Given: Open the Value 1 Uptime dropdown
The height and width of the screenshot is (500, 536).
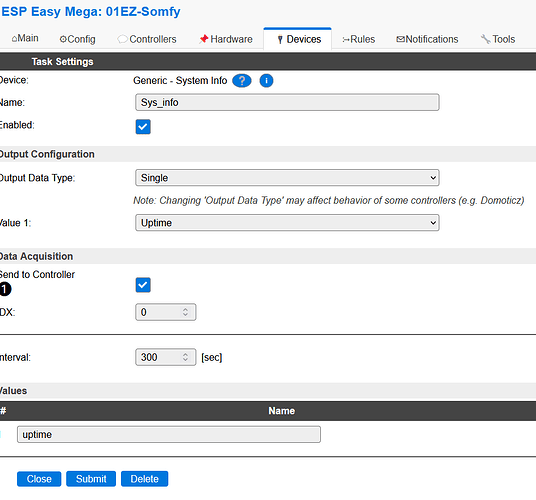Looking at the screenshot, I should point(287,223).
